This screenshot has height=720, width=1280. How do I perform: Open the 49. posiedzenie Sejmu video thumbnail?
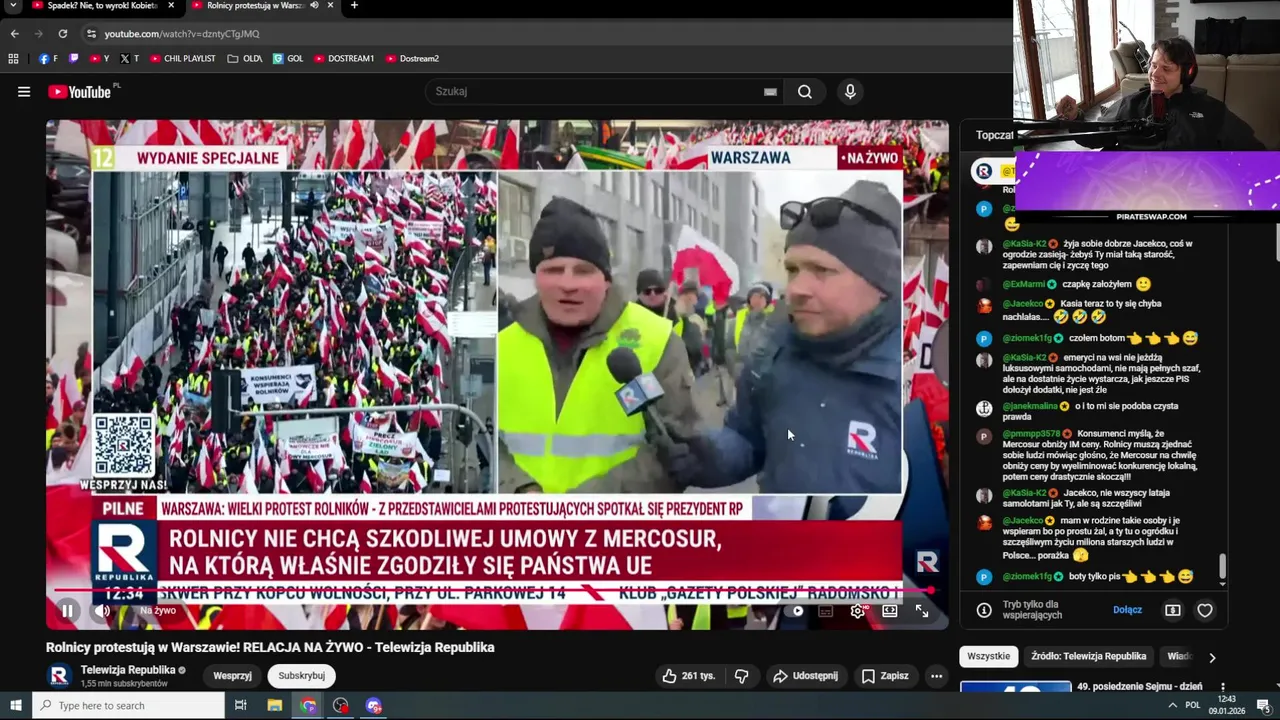coord(1015,686)
